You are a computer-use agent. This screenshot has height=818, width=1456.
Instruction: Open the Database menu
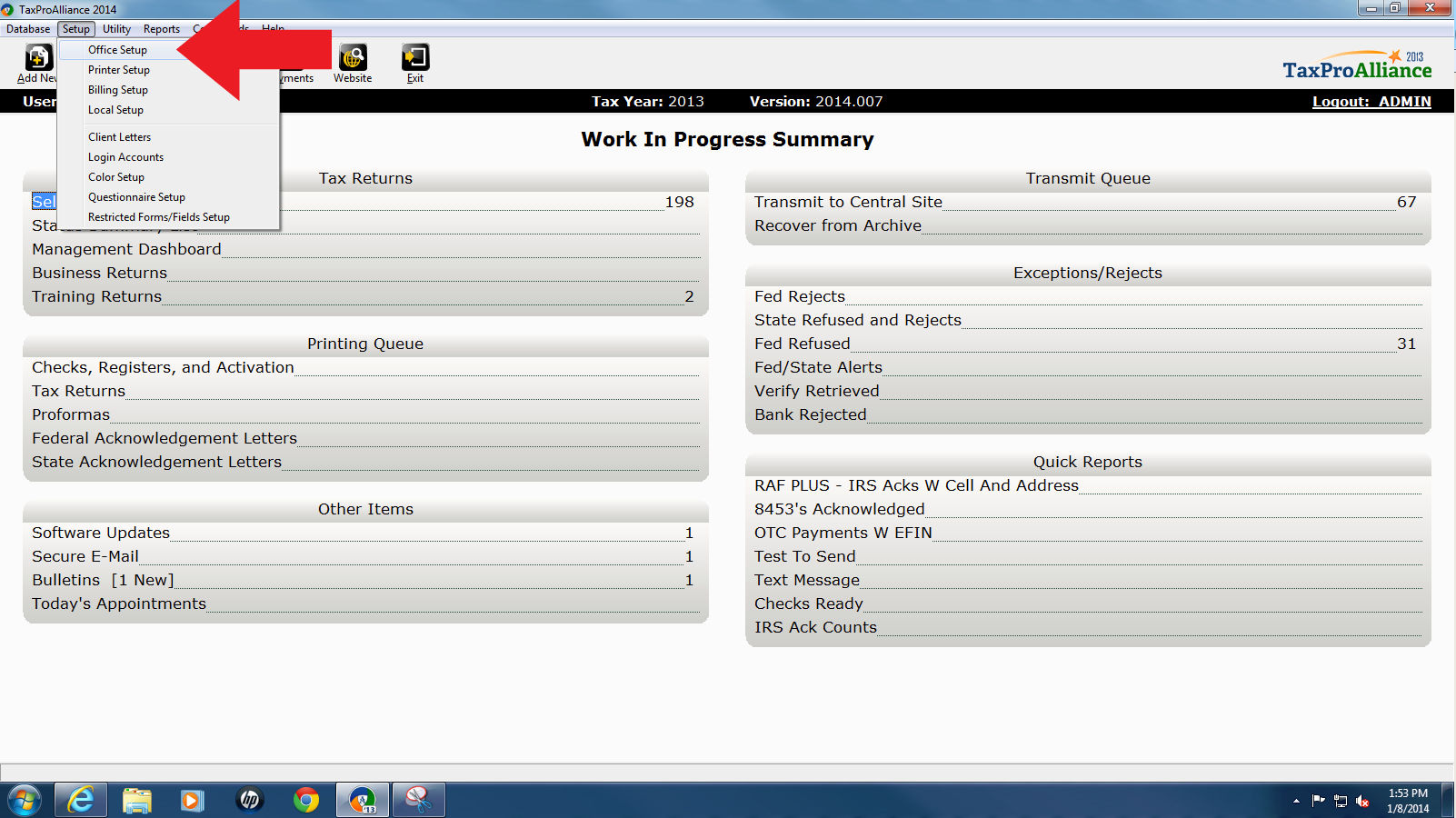28,29
